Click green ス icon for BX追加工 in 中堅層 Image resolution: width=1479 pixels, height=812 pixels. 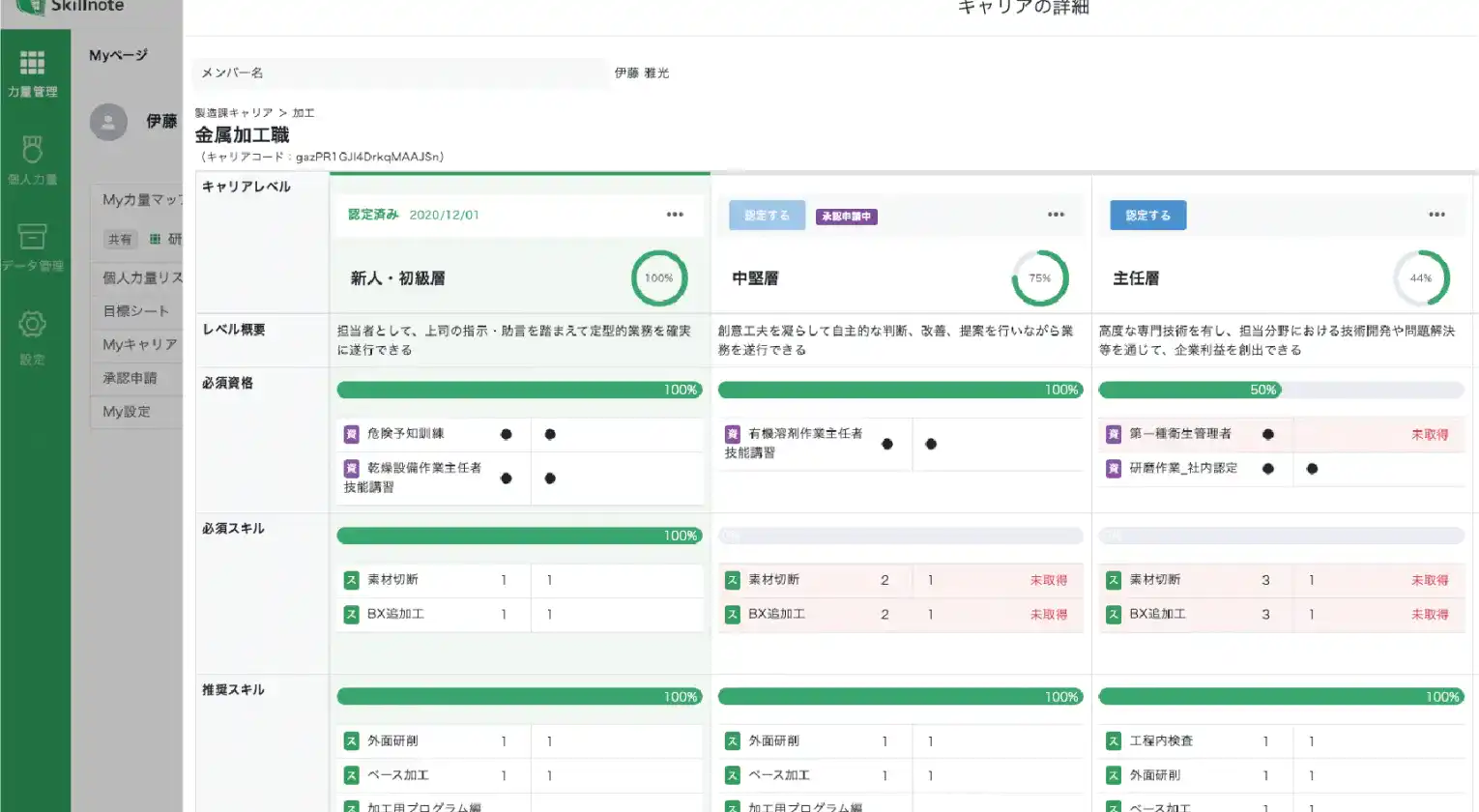pyautogui.click(x=733, y=614)
